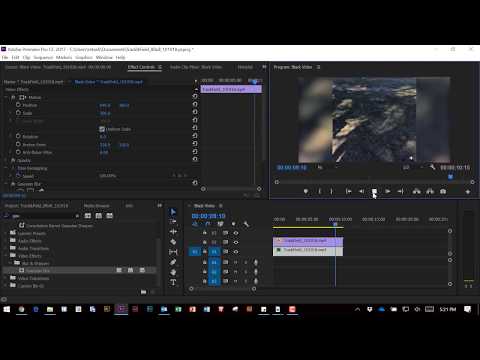The height and width of the screenshot is (360, 480).
Task: Toggle V1 track output eye
Action: click(236, 252)
